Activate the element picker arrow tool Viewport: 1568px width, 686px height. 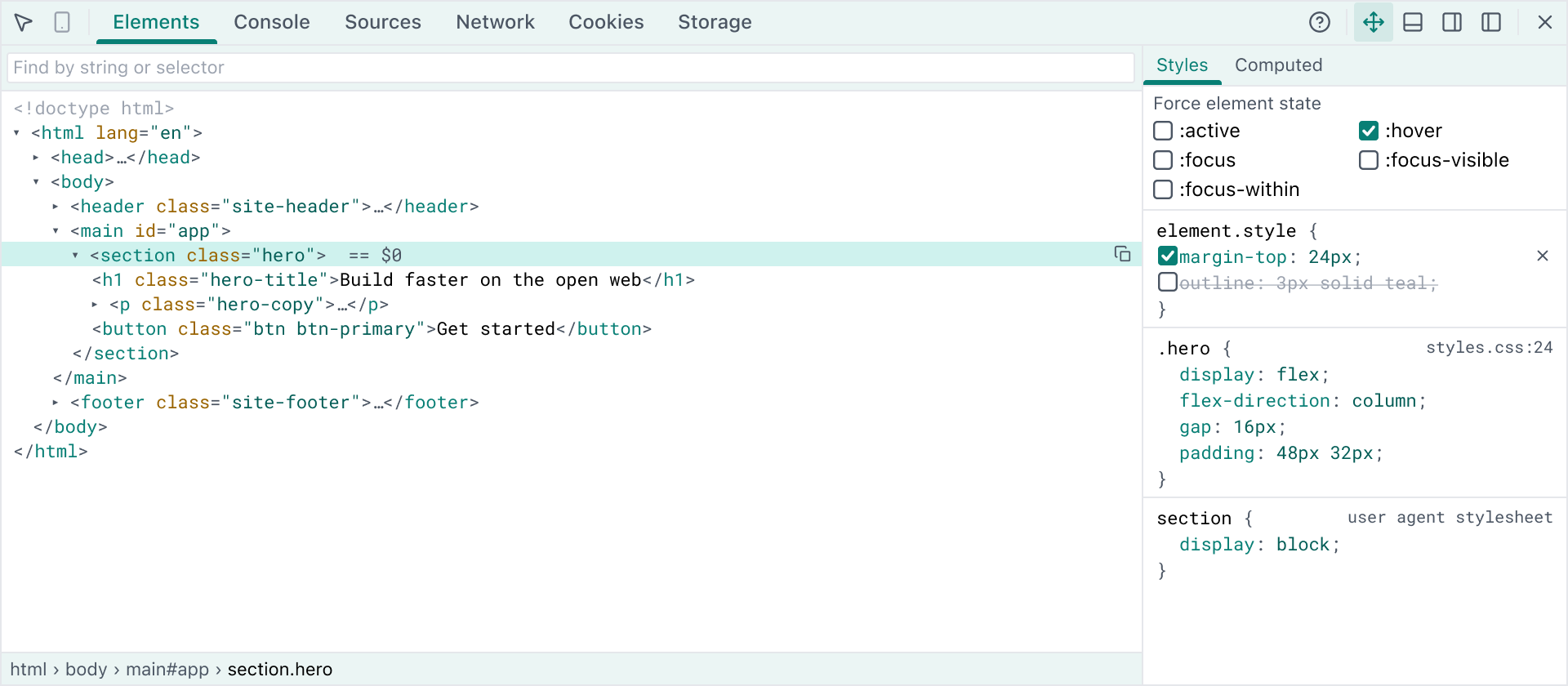(x=24, y=22)
